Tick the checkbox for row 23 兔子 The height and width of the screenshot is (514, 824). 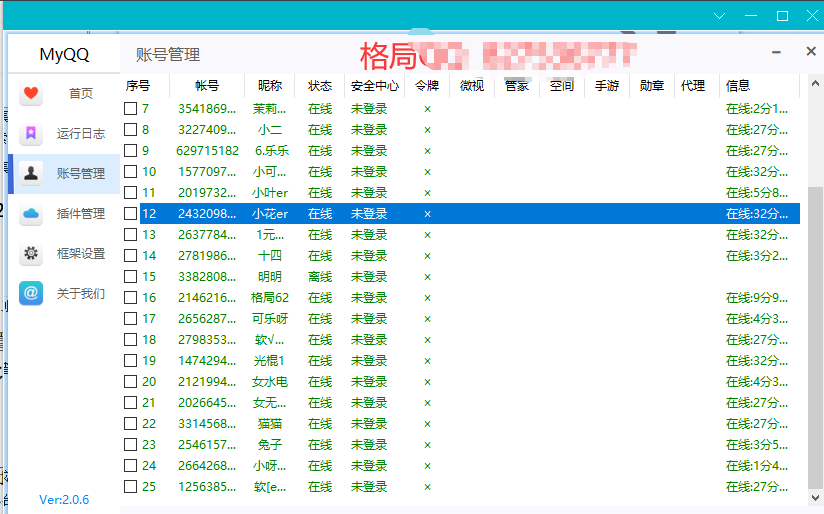pos(130,445)
